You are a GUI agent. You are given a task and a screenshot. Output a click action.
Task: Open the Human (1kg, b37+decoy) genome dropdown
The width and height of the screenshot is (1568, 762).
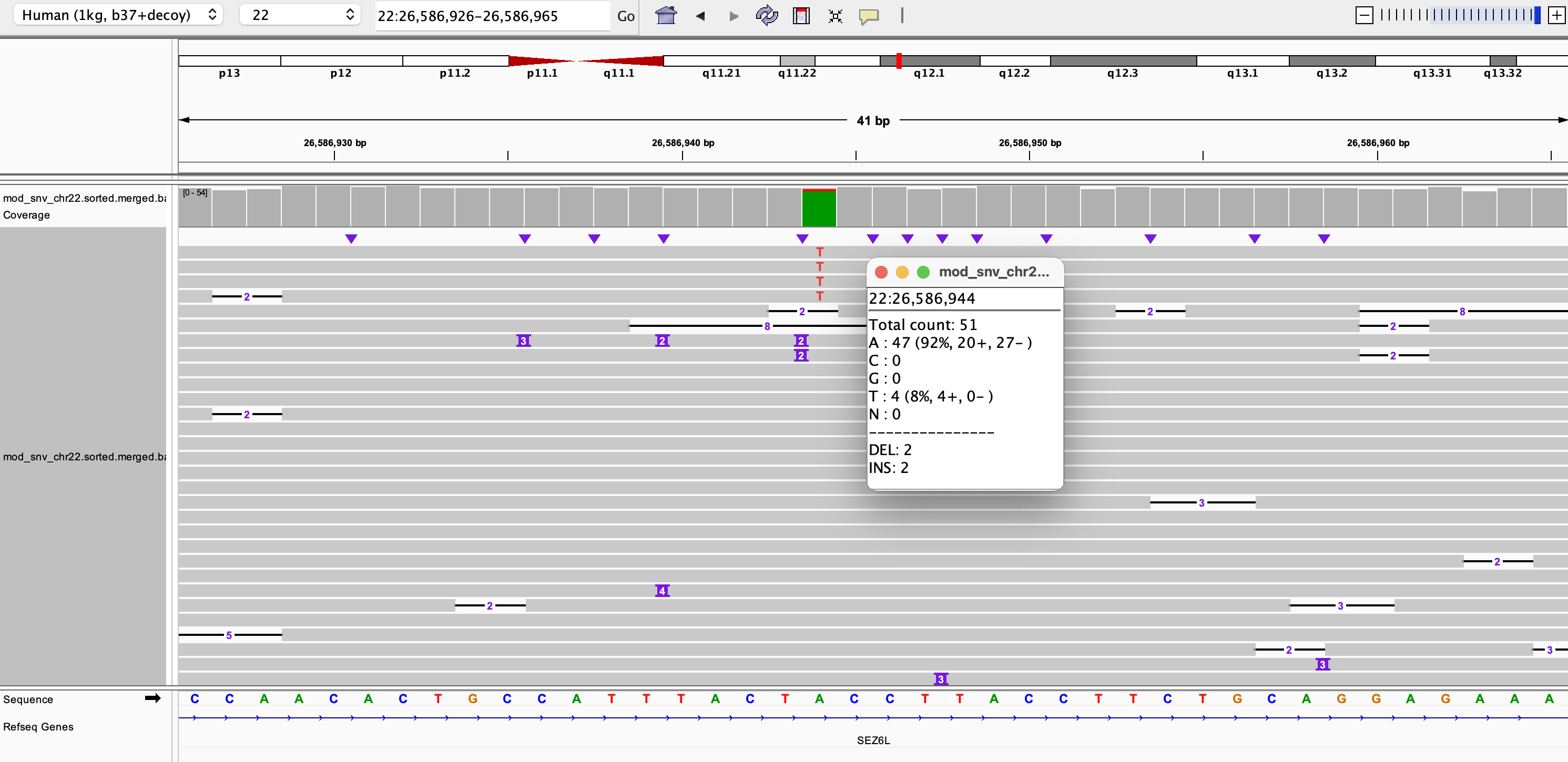[118, 15]
